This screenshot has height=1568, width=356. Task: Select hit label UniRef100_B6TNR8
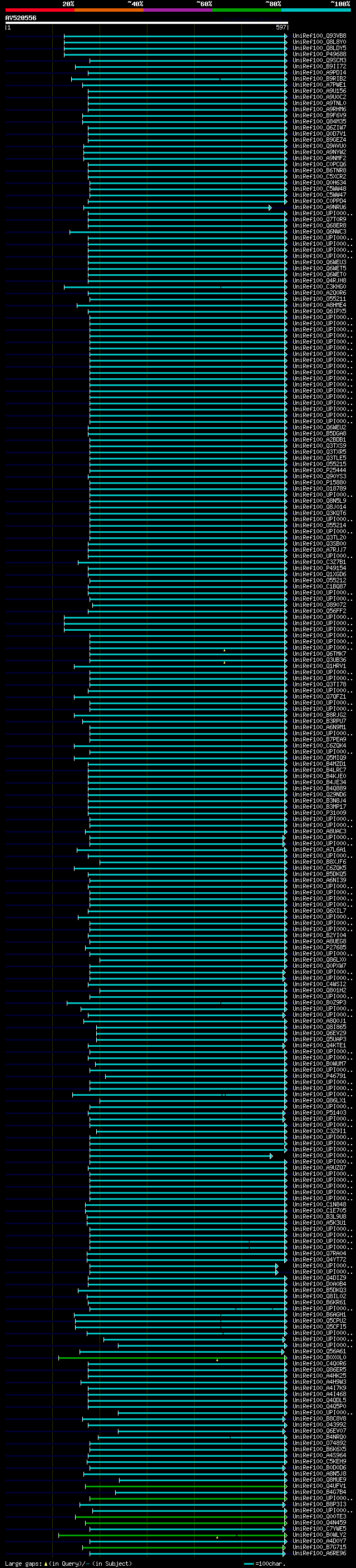(319, 170)
